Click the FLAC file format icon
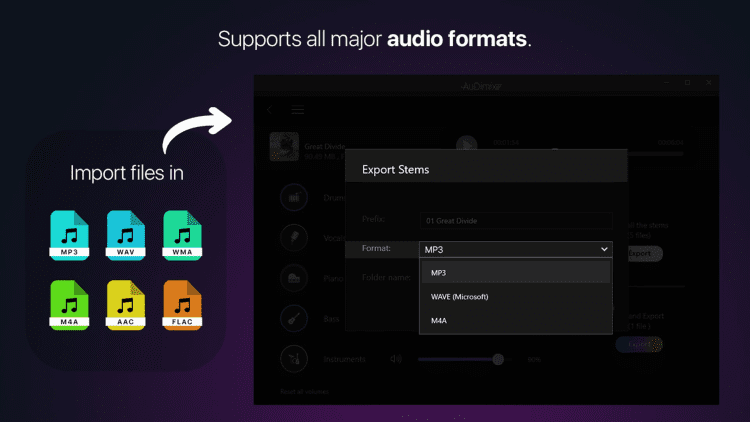Viewport: 750px width, 422px height. pyautogui.click(x=182, y=305)
